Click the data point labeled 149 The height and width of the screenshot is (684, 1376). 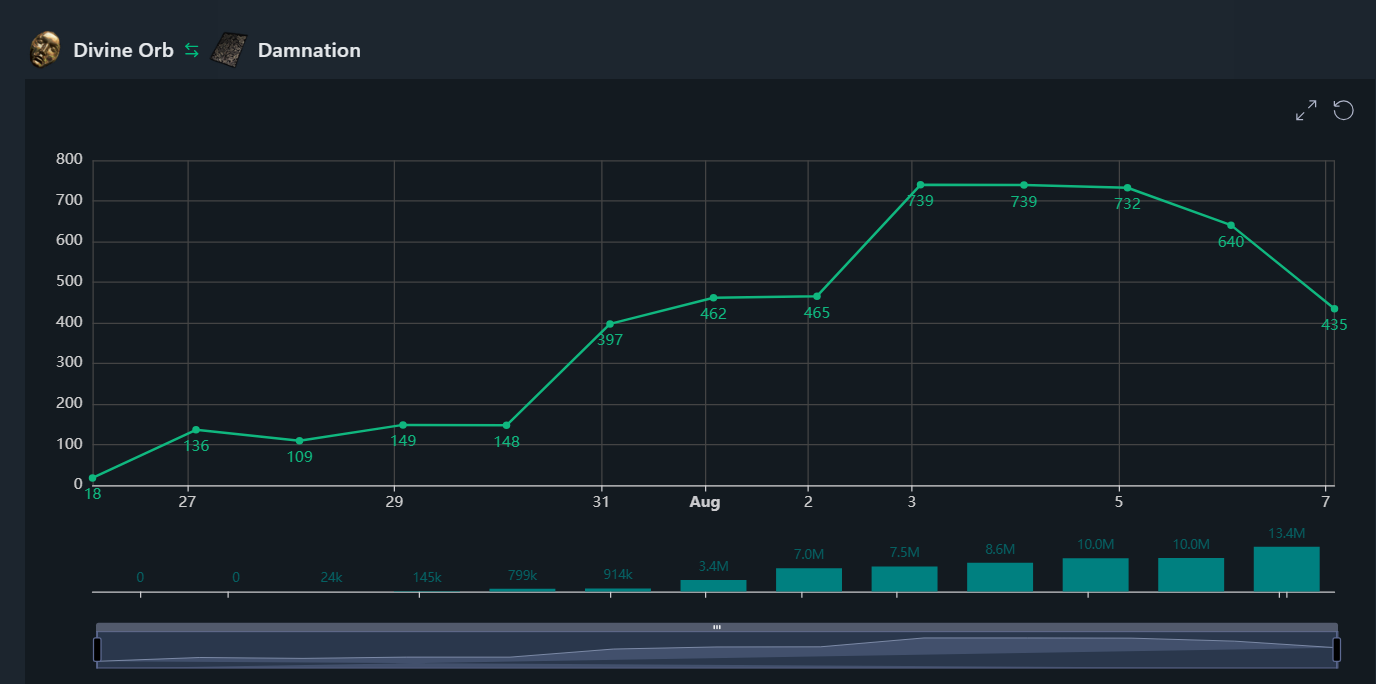[403, 425]
